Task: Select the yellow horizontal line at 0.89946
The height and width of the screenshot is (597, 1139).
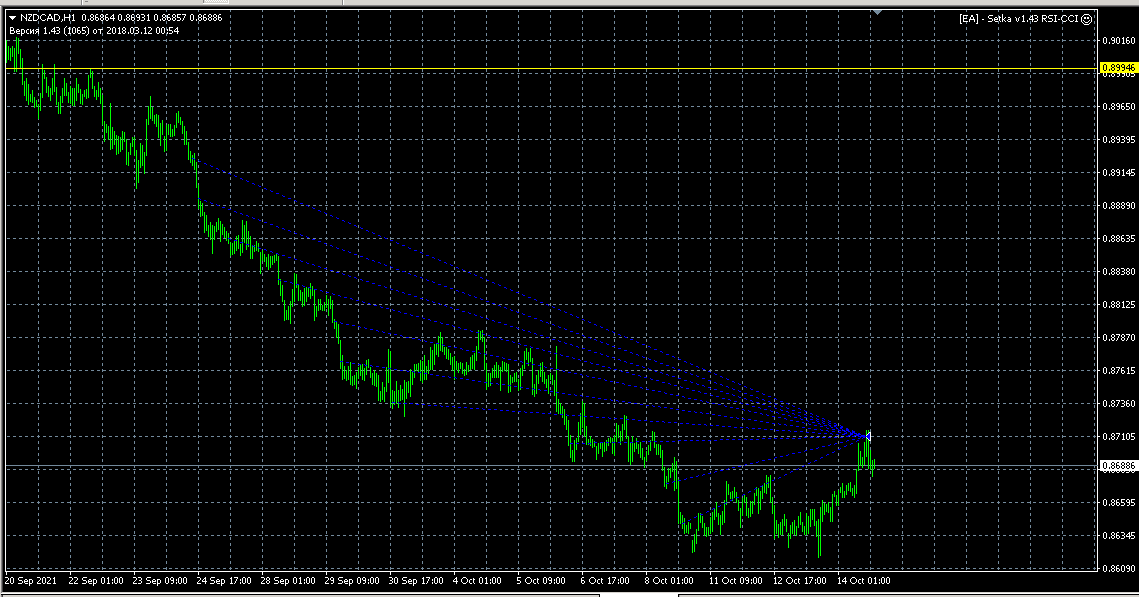Action: [552, 68]
